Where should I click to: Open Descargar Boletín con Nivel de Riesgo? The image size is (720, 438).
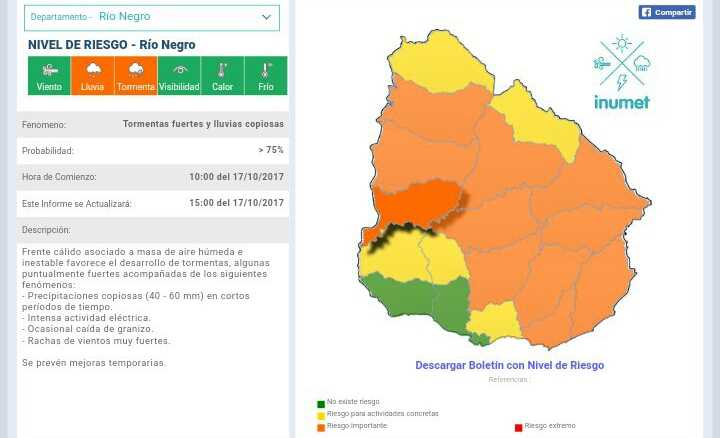click(x=509, y=365)
